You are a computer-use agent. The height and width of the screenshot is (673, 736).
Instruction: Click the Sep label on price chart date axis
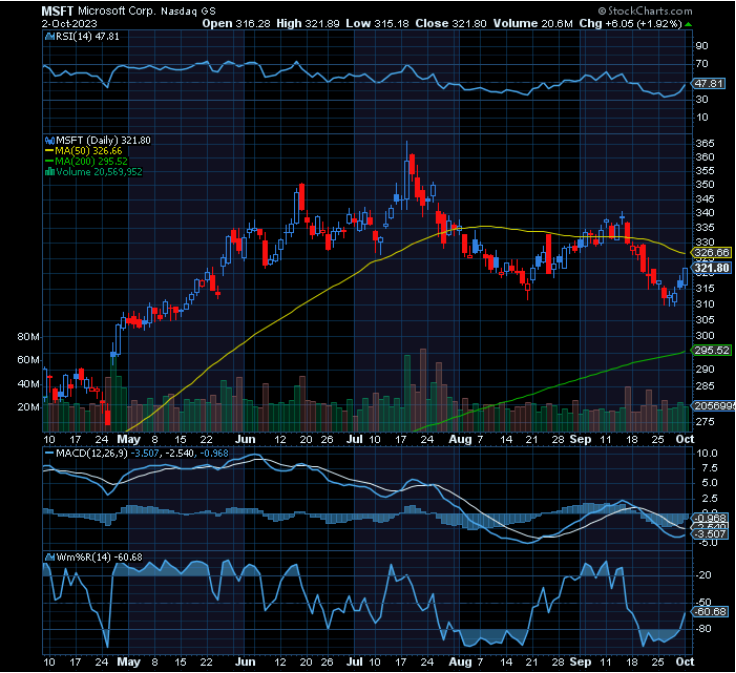(x=580, y=439)
